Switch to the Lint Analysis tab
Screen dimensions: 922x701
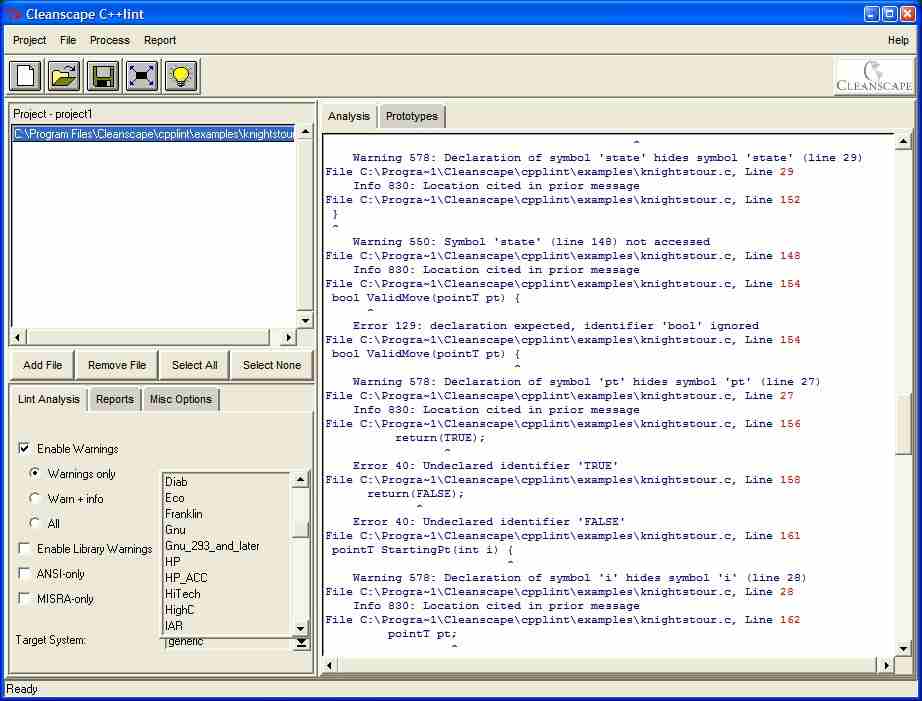(x=49, y=399)
